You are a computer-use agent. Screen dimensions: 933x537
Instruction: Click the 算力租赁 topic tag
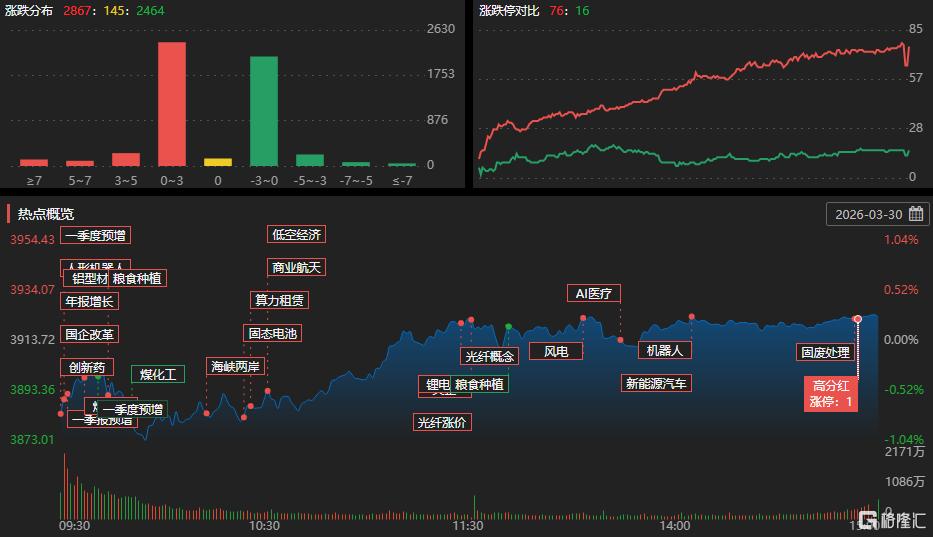[279, 300]
